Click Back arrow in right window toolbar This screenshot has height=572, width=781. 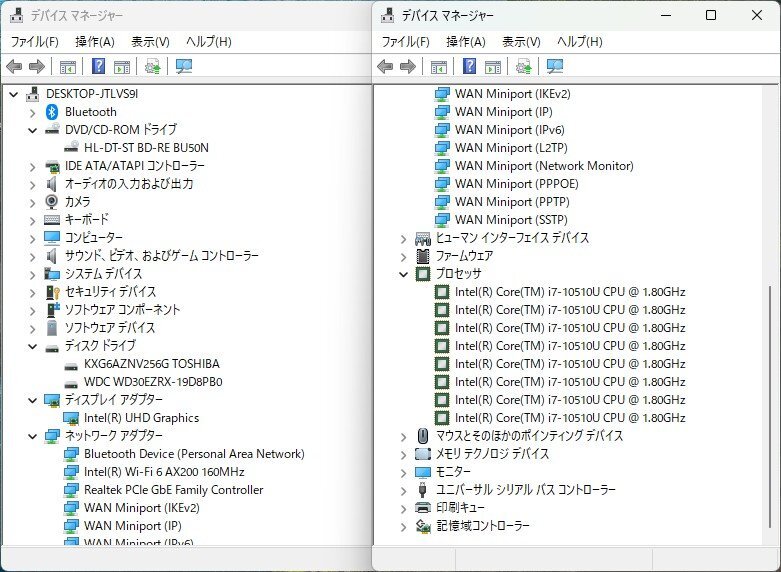tap(386, 66)
